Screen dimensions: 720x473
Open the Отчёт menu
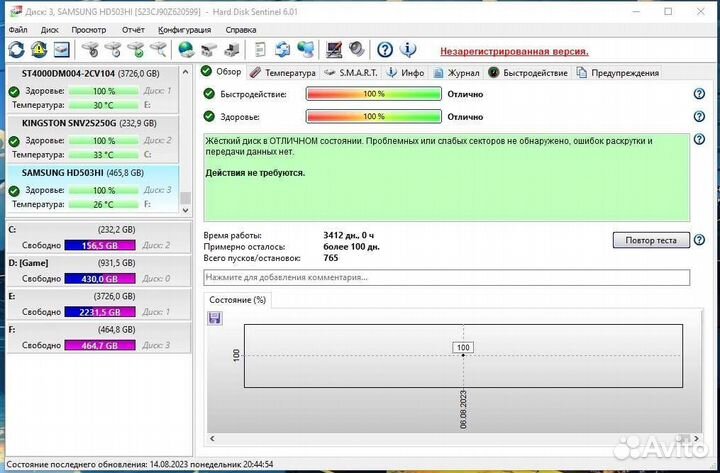133,30
